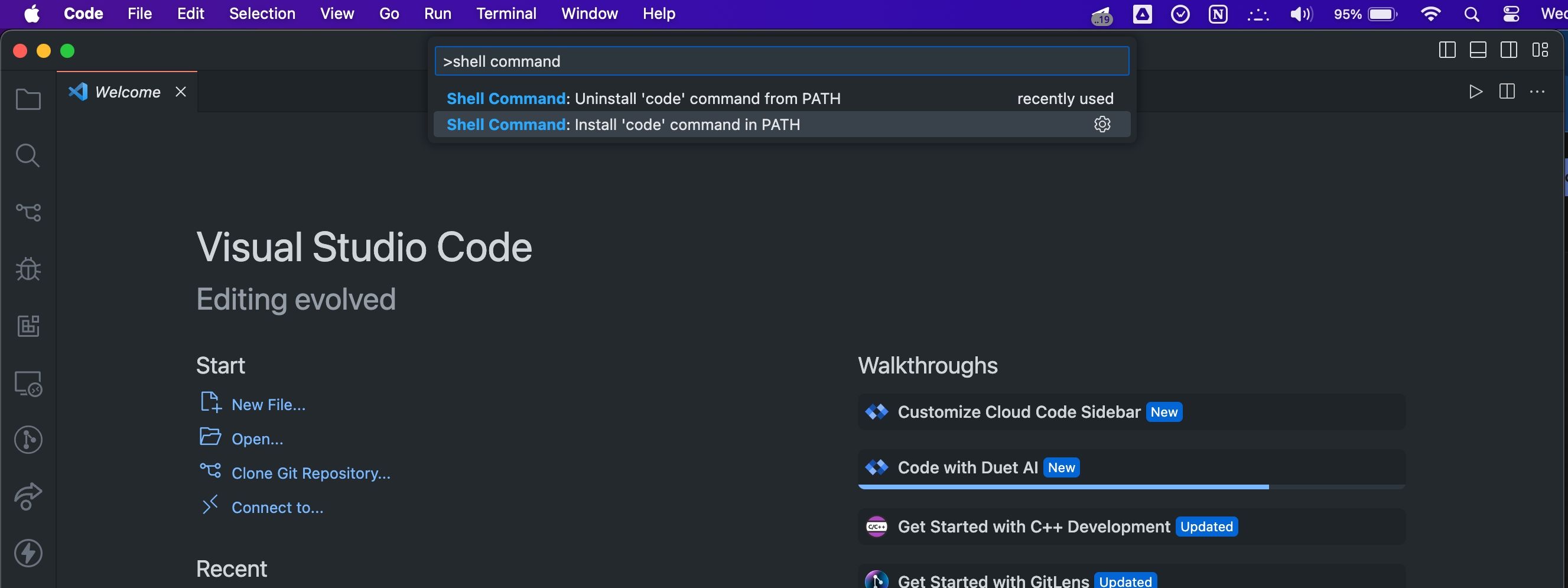This screenshot has height=588, width=1568.
Task: Open the Remote Explorer view
Action: [28, 384]
